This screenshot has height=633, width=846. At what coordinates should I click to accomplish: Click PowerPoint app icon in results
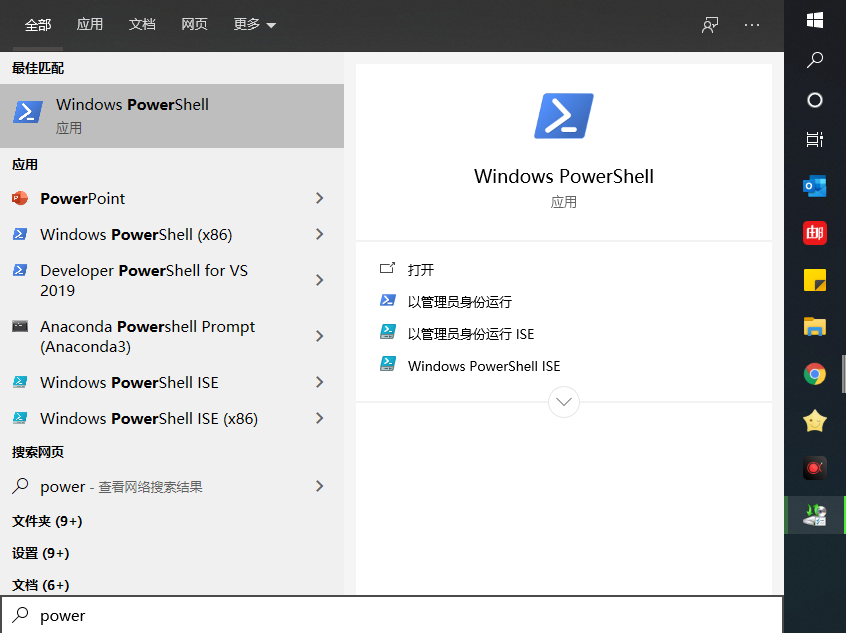[20, 199]
